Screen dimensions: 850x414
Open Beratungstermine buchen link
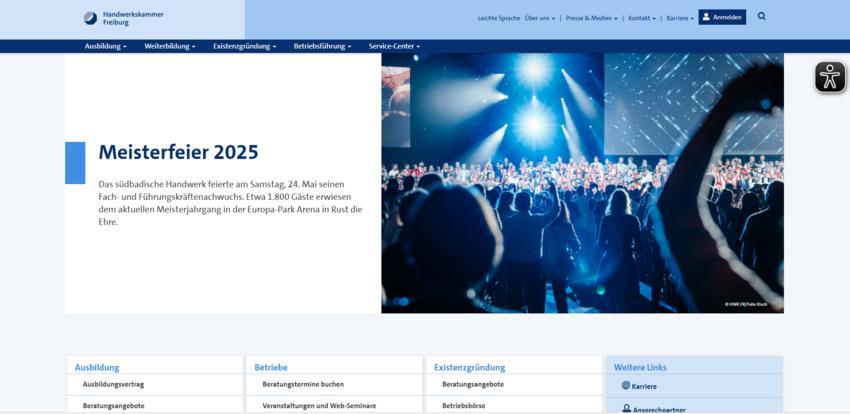[303, 384]
